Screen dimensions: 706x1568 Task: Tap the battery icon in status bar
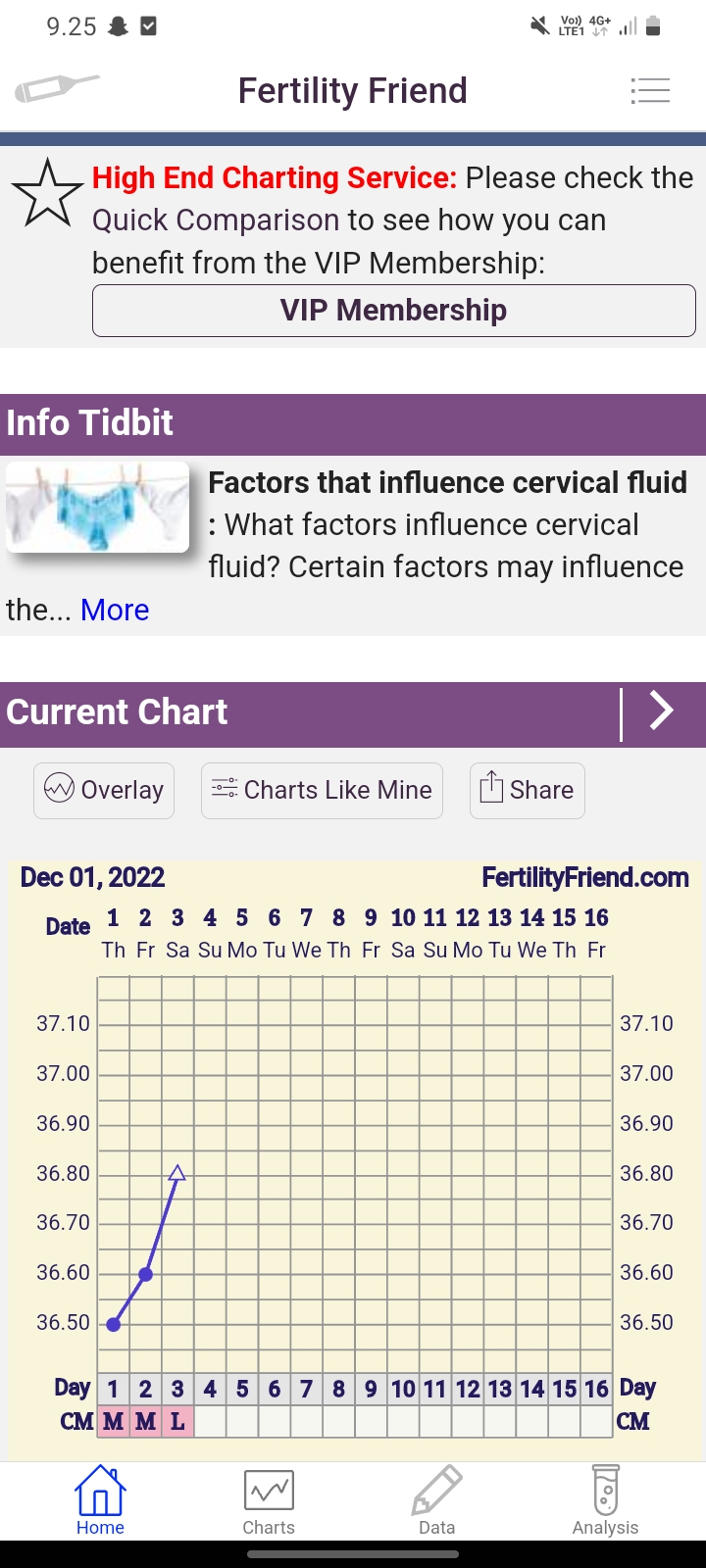tap(653, 26)
